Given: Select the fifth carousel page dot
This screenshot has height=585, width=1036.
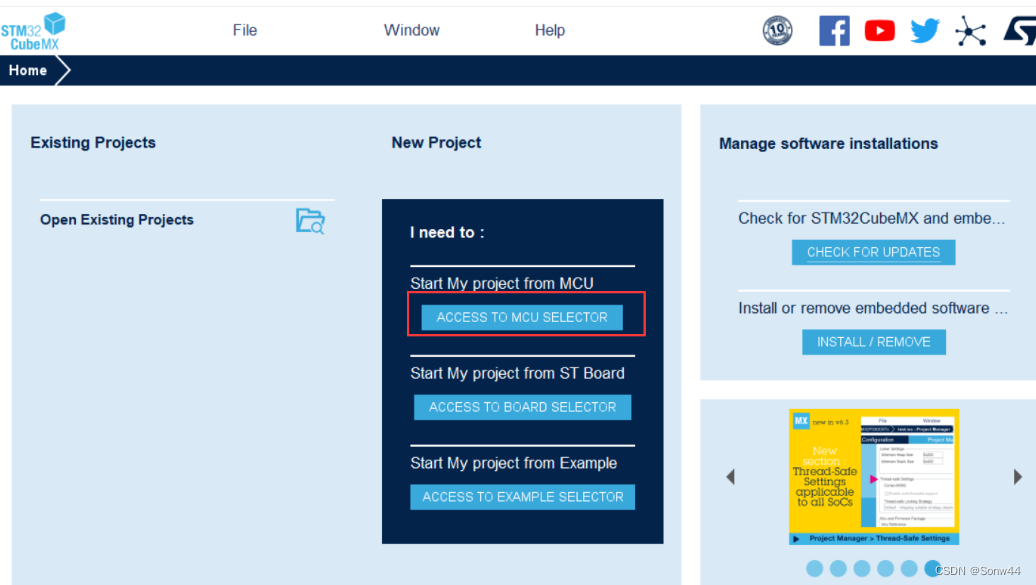Looking at the screenshot, I should tap(909, 568).
